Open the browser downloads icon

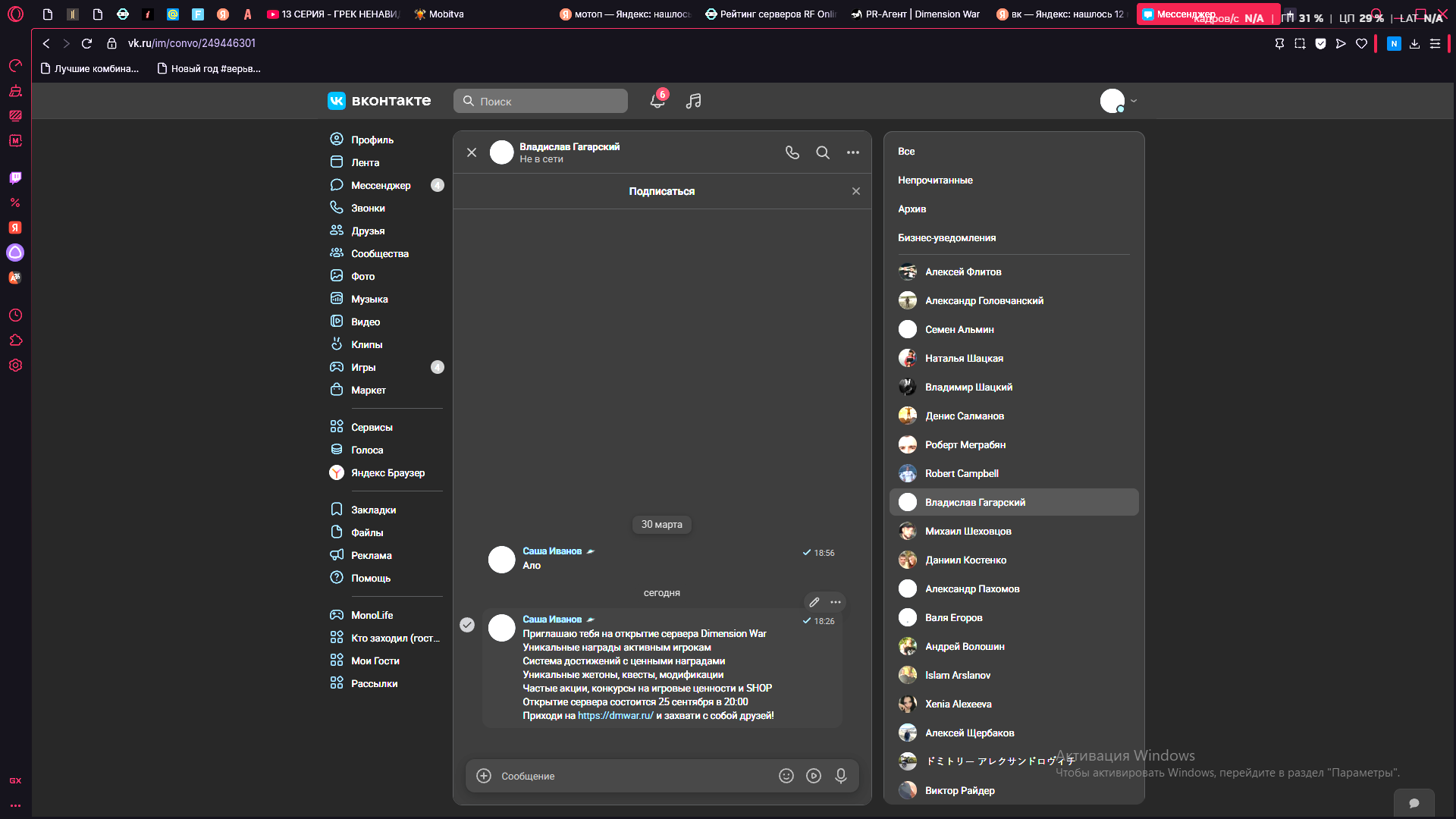tap(1414, 43)
